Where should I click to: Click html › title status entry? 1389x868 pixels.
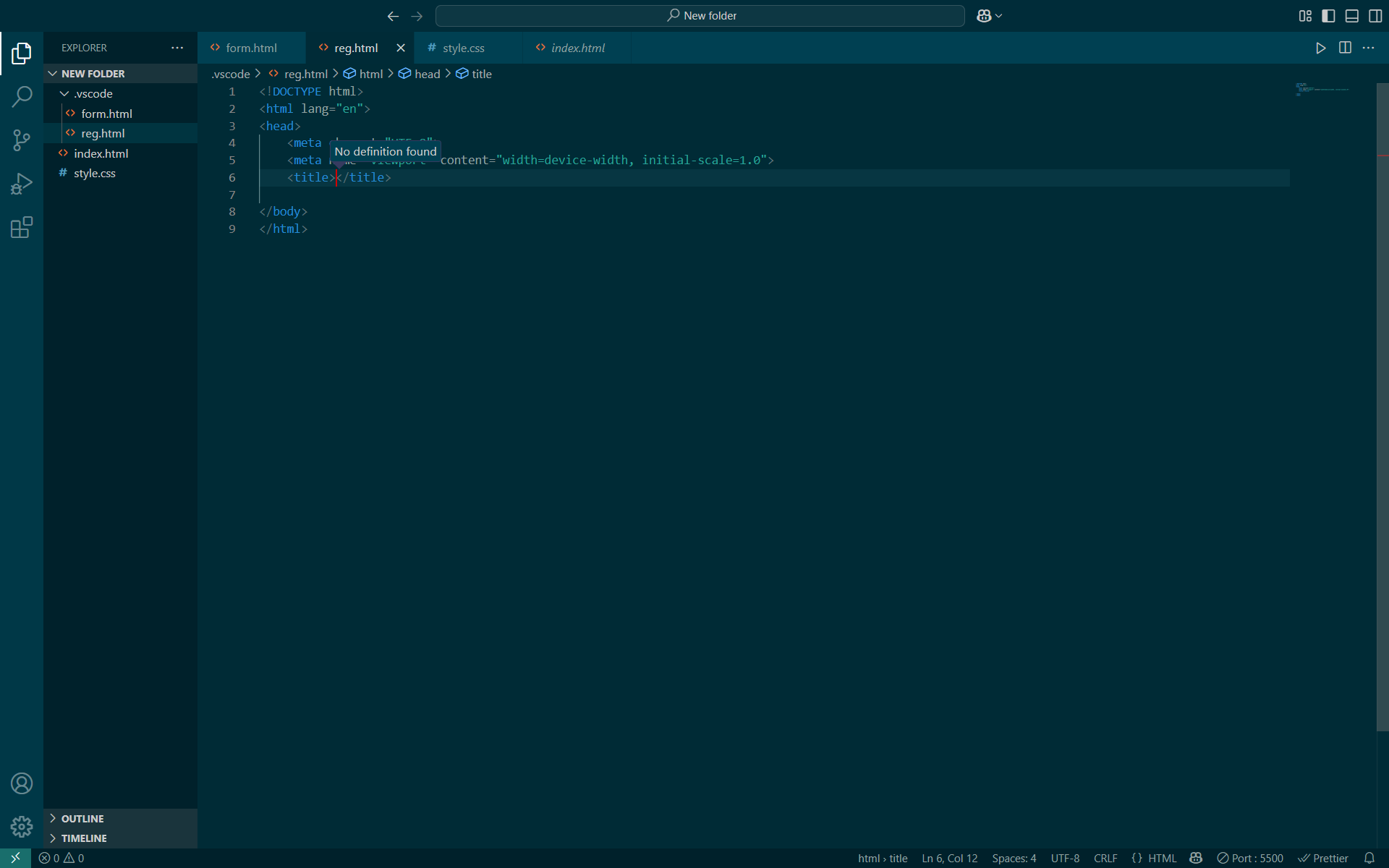tap(883, 858)
